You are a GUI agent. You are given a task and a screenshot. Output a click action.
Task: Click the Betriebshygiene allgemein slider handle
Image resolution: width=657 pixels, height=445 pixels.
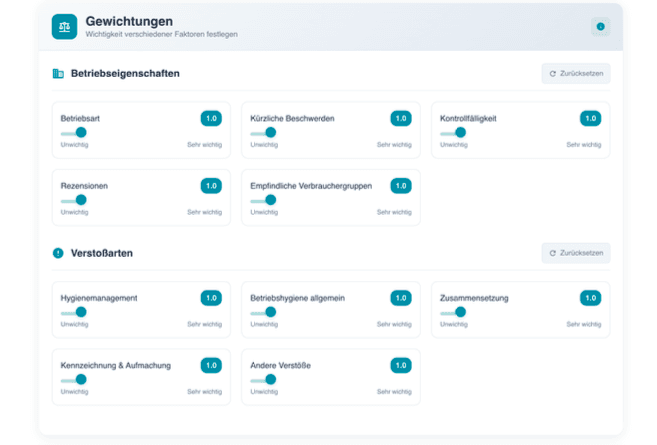click(x=270, y=312)
